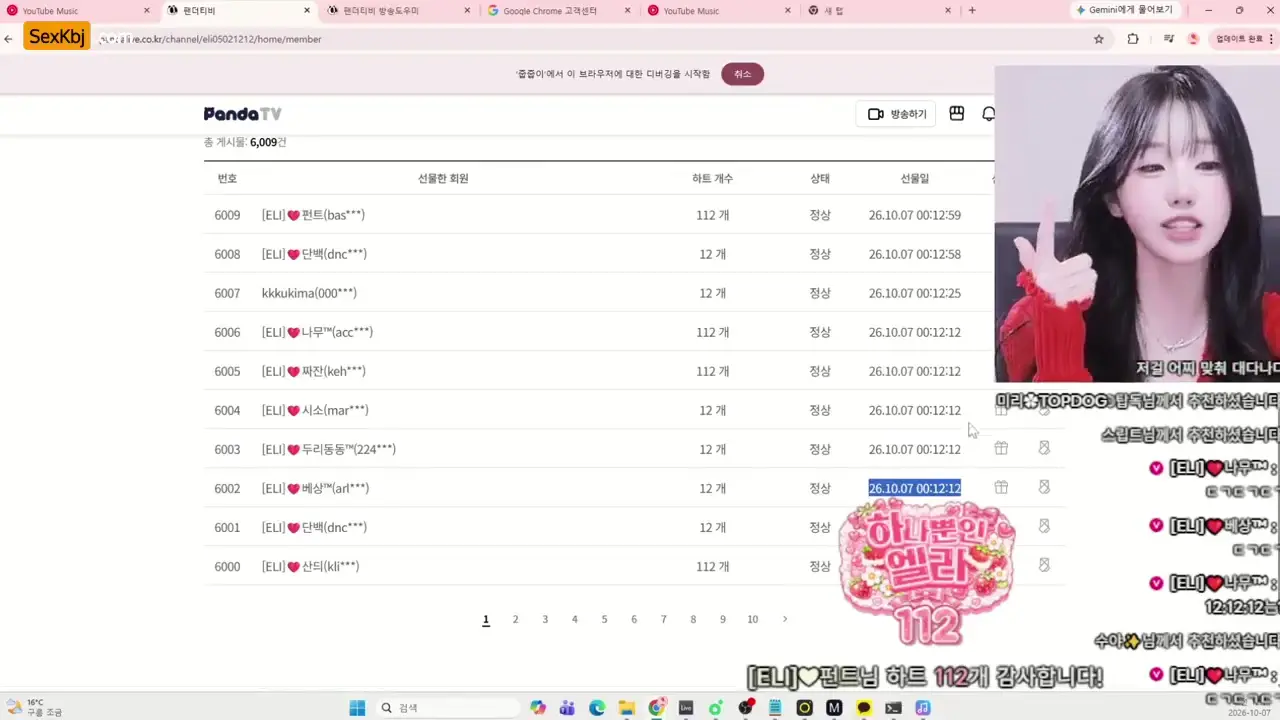Image resolution: width=1280 pixels, height=720 pixels.
Task: Close the 팬더티비 tab
Action: pos(307,11)
